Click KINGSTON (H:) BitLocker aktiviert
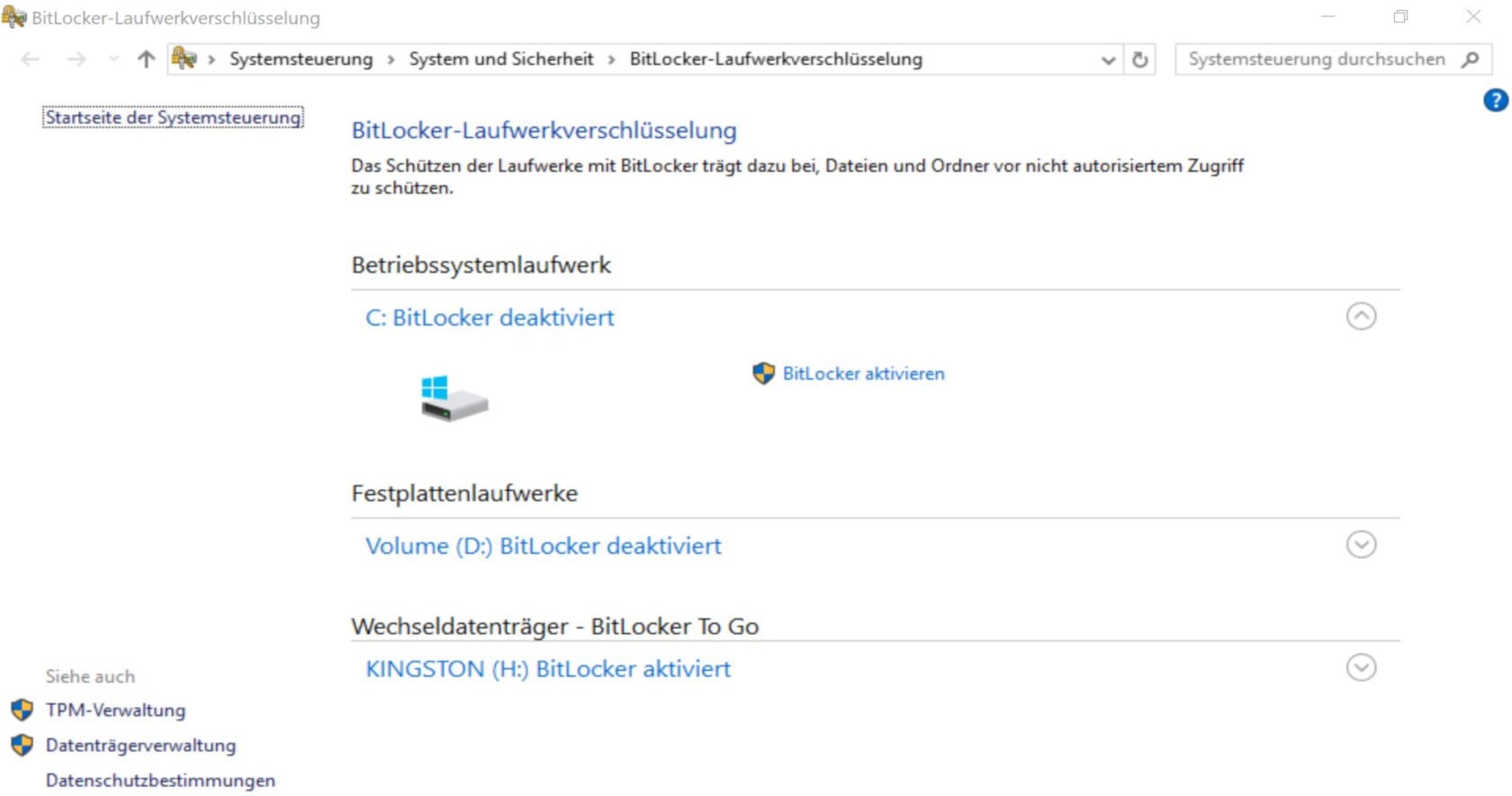The width and height of the screenshot is (1512, 796). [x=548, y=669]
